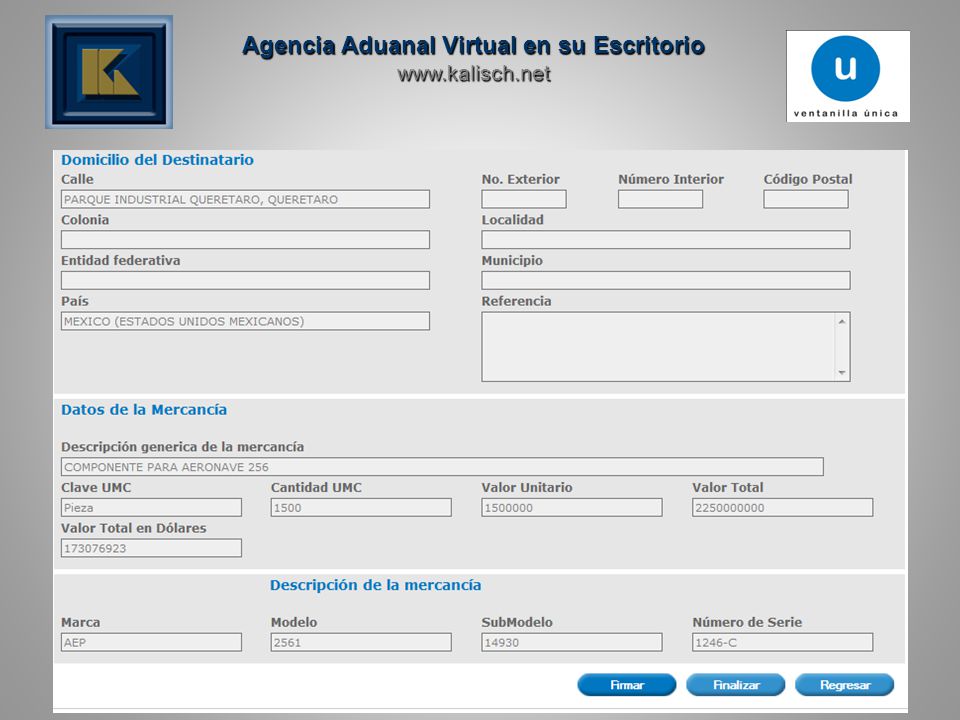Viewport: 960px width, 720px height.
Task: Focus the Marca field containing AEP
Action: 151,642
